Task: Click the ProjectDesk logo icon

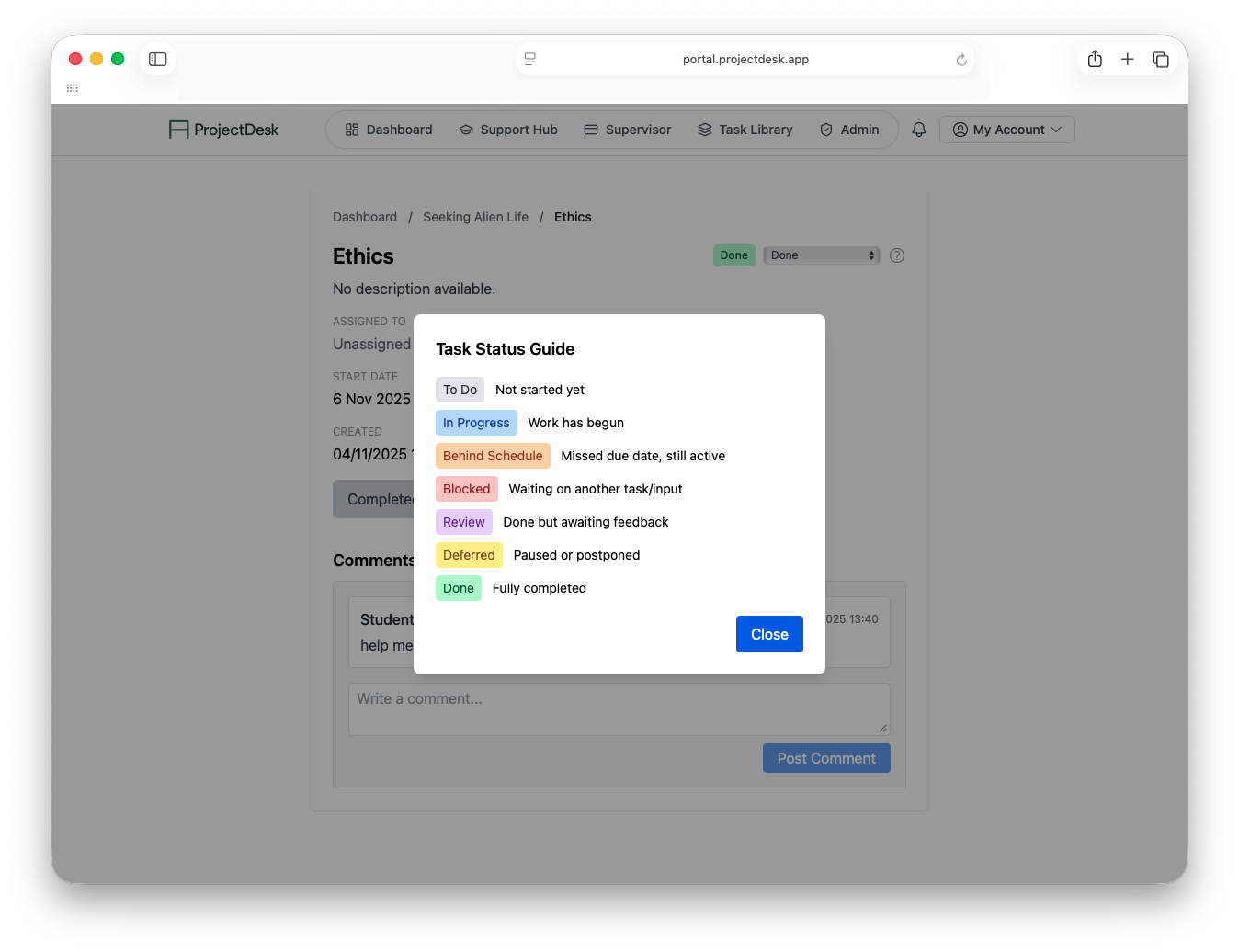Action: point(176,129)
